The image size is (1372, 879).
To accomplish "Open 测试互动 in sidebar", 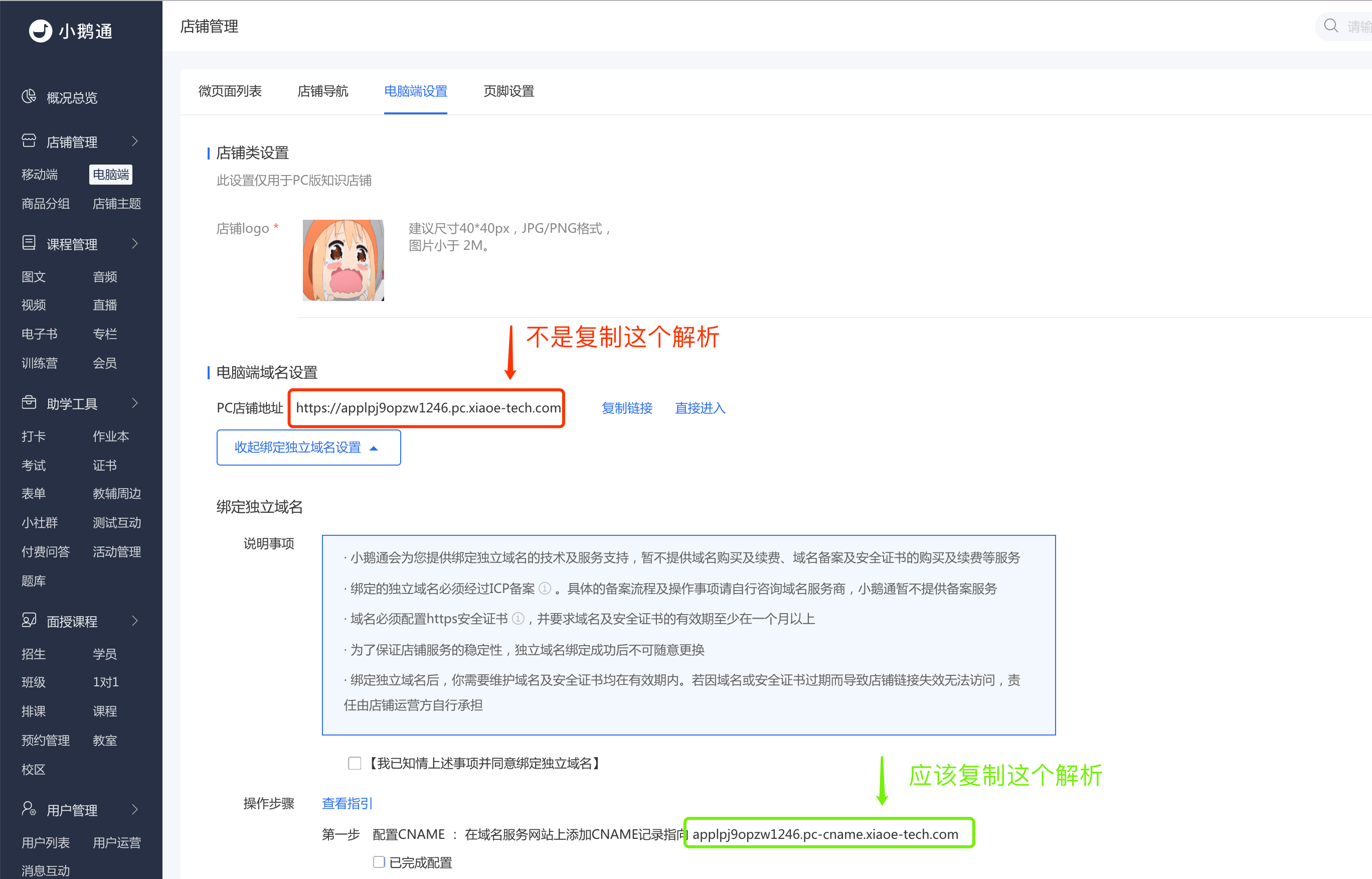I will (x=117, y=523).
